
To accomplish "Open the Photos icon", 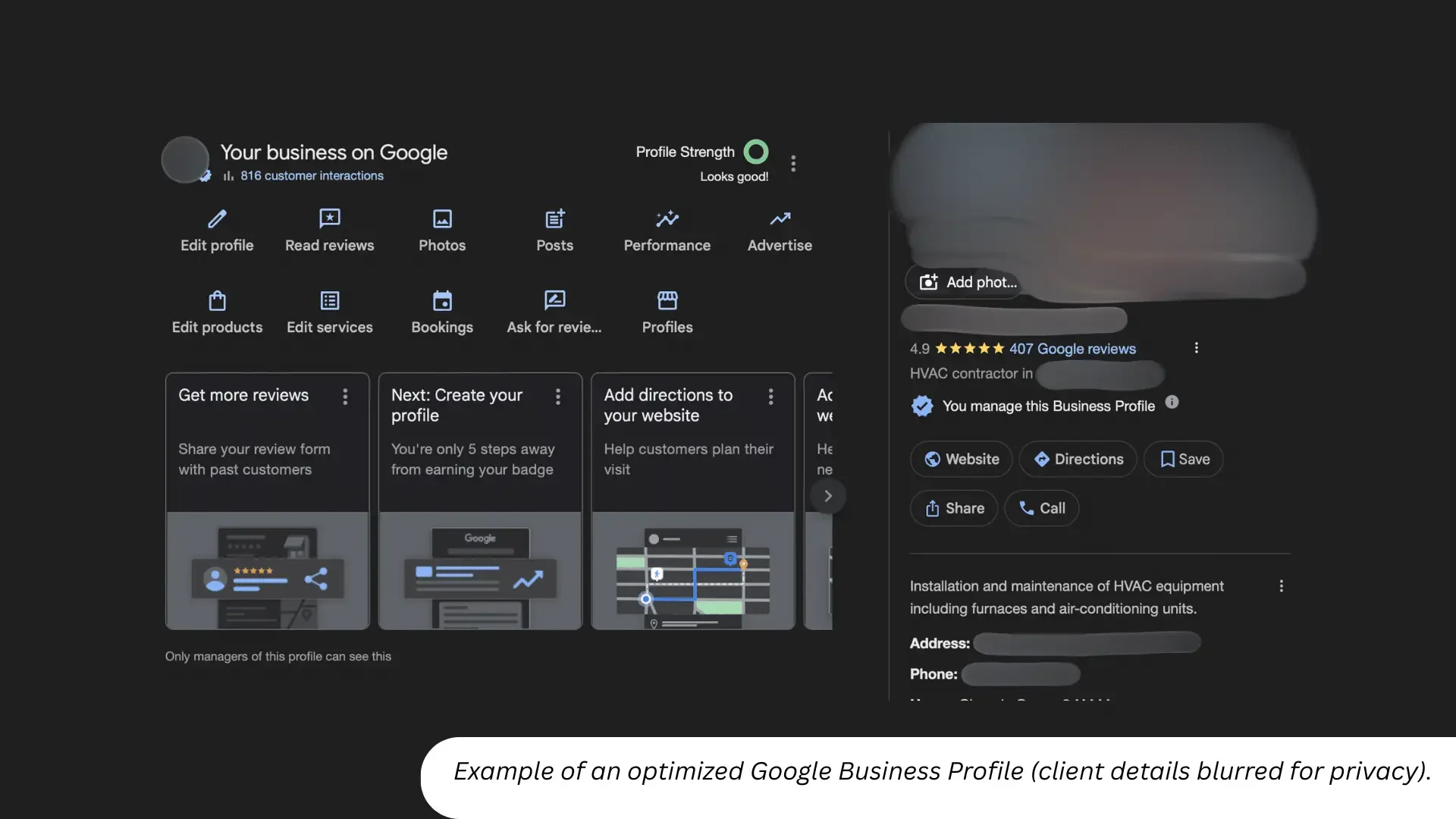I will pyautogui.click(x=442, y=219).
